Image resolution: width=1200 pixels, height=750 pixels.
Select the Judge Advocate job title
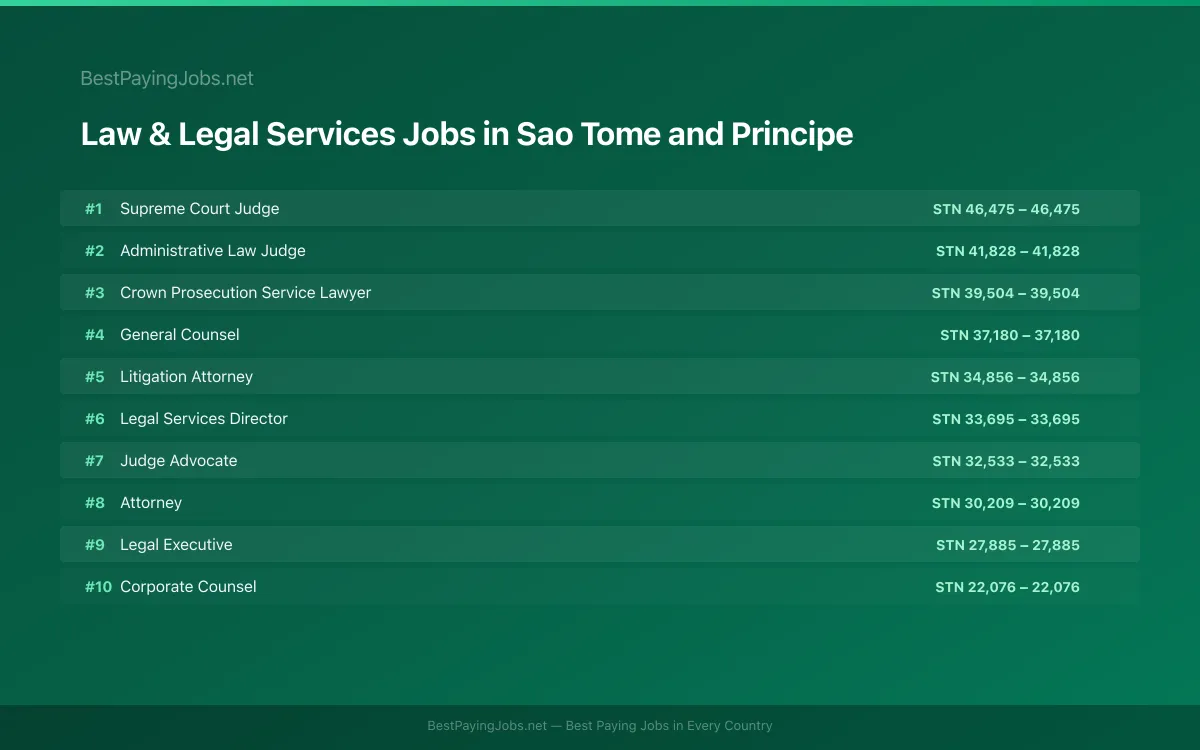[179, 461]
